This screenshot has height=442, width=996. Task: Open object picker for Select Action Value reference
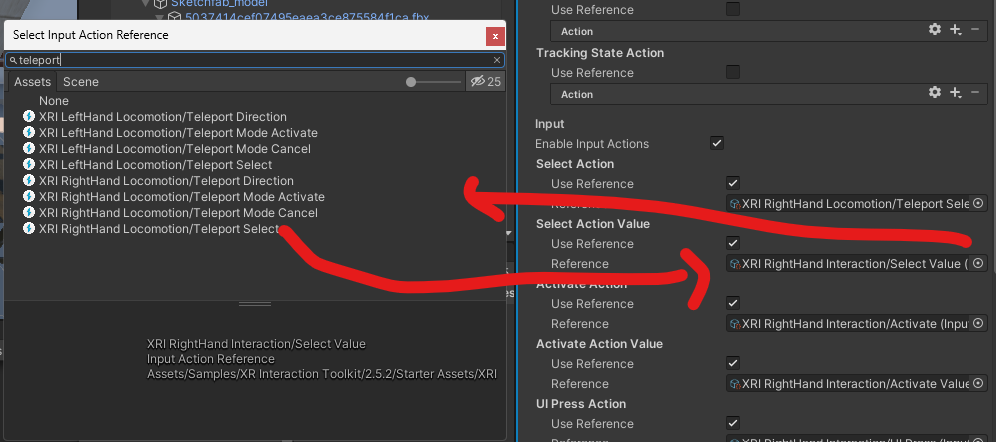(x=978, y=263)
